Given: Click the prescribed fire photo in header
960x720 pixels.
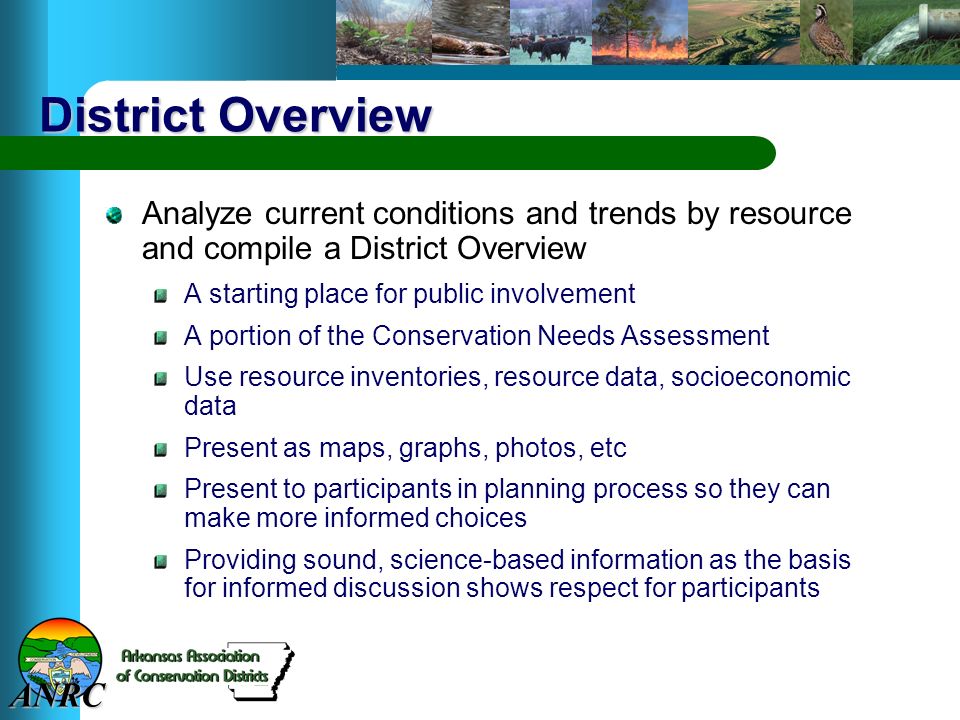Looking at the screenshot, I should pyautogui.click(x=640, y=32).
